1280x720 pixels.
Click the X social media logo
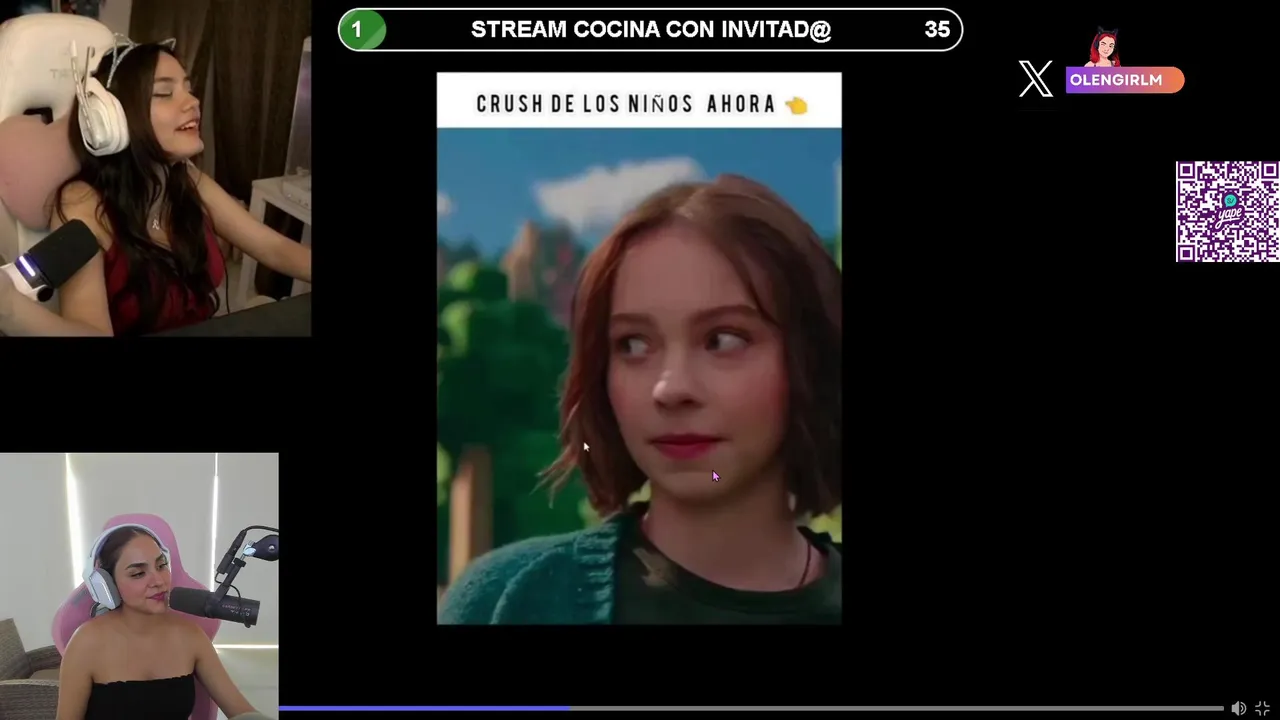tap(1036, 79)
